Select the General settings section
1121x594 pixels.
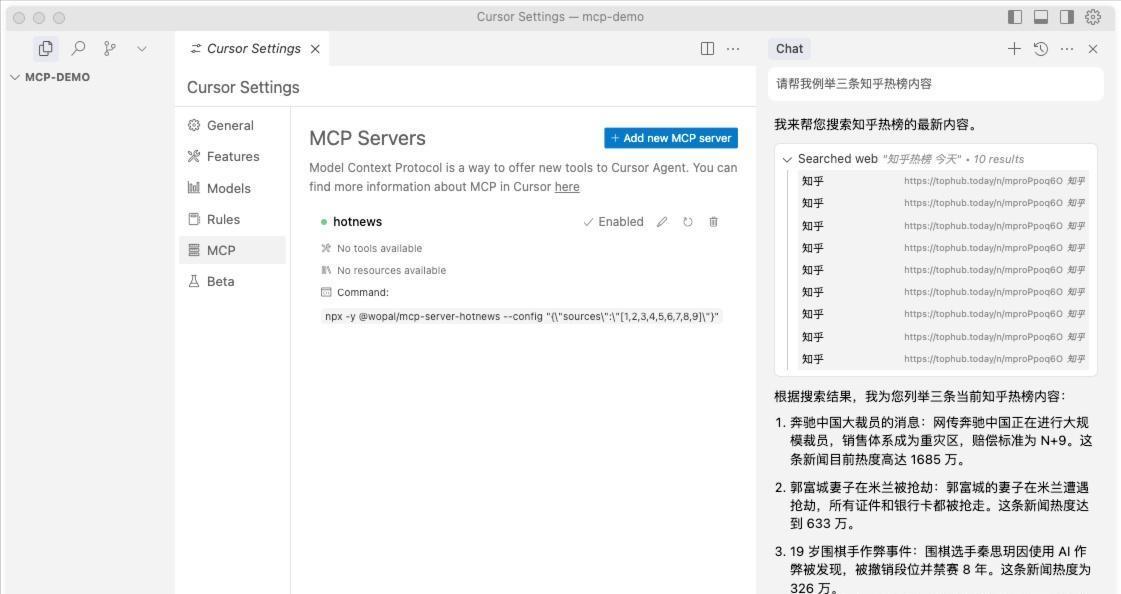tap(232, 126)
